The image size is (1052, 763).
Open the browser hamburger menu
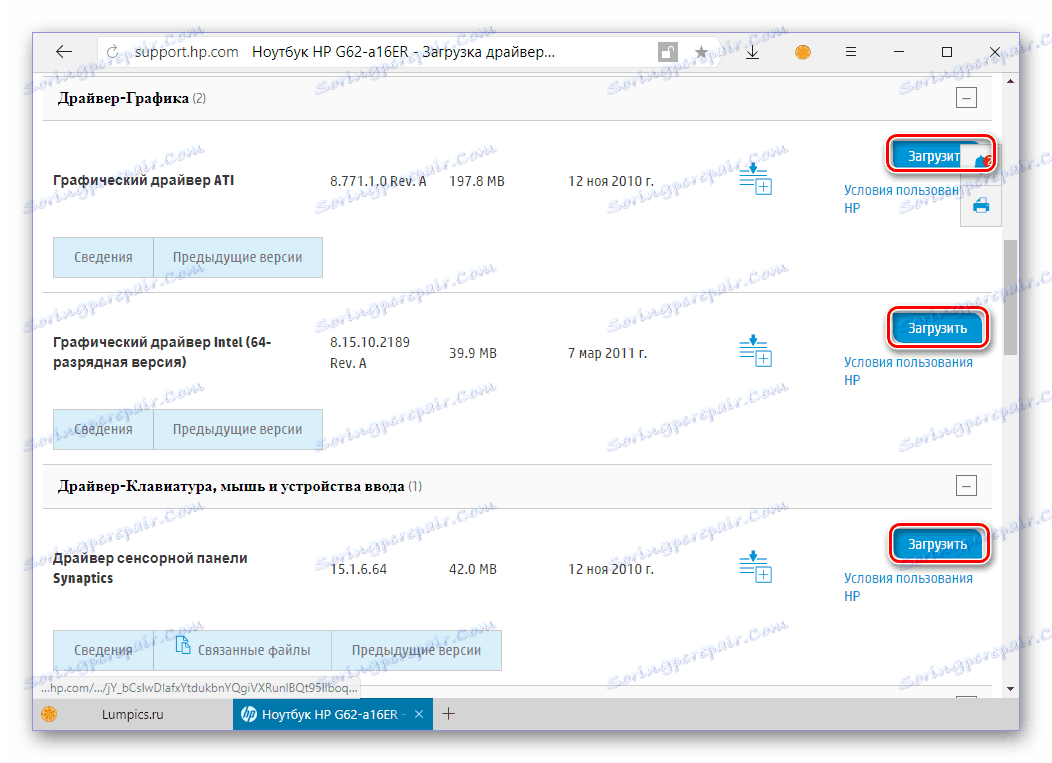coord(851,51)
